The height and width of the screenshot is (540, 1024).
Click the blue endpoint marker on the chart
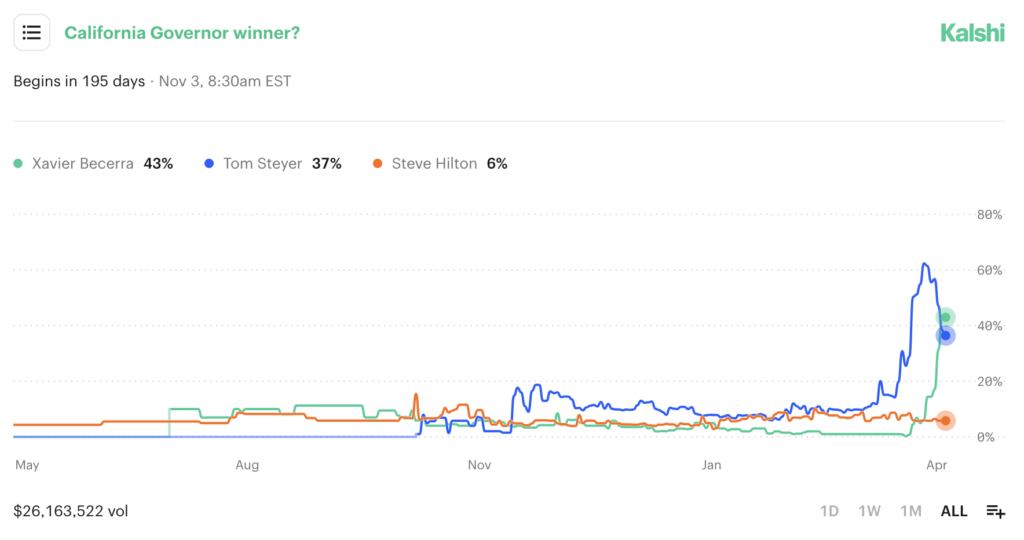point(945,336)
